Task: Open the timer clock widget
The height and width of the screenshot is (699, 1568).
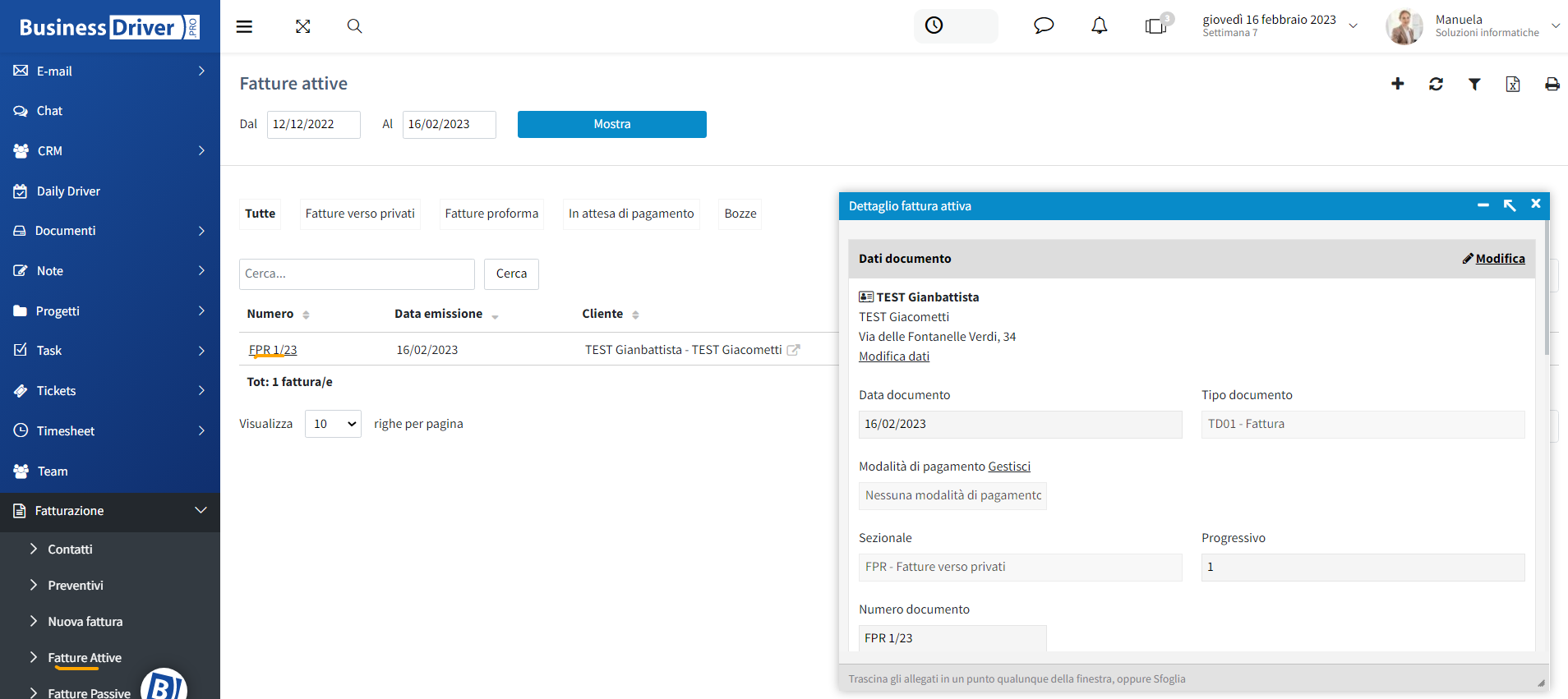Action: click(x=956, y=25)
